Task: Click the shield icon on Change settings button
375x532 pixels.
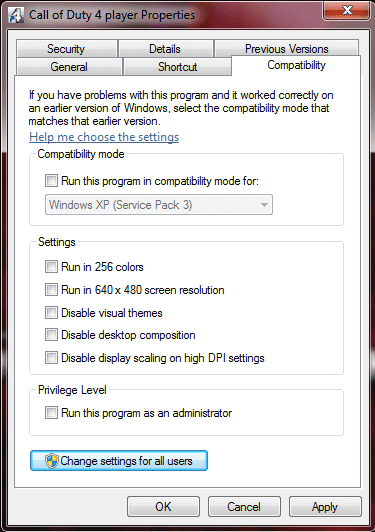Action: [52, 461]
